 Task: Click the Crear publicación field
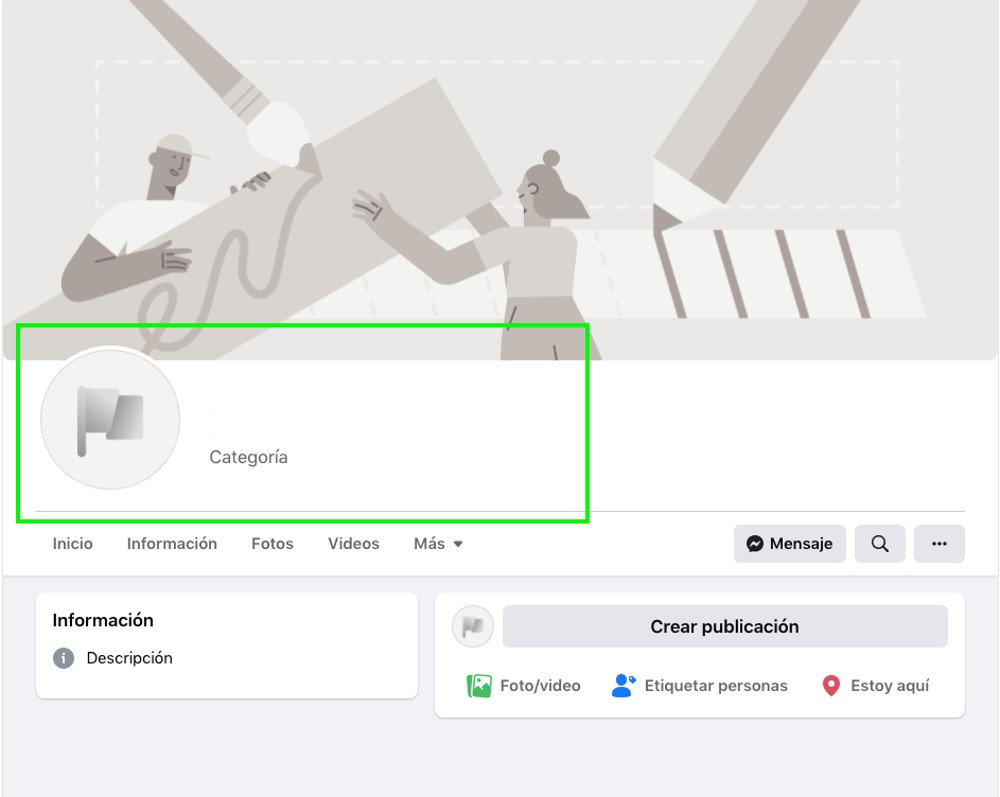click(x=724, y=627)
